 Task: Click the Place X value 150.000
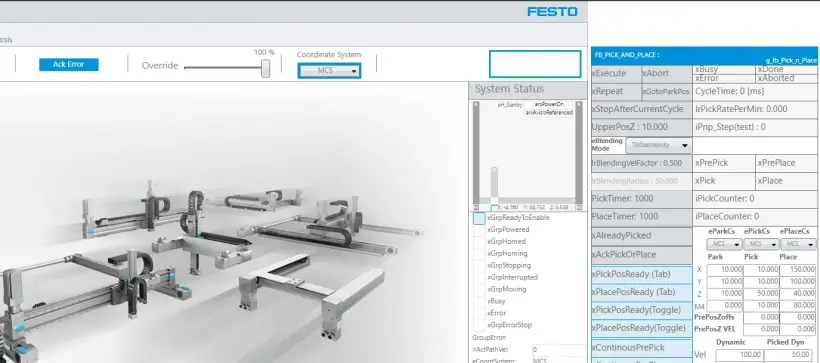[x=798, y=269]
